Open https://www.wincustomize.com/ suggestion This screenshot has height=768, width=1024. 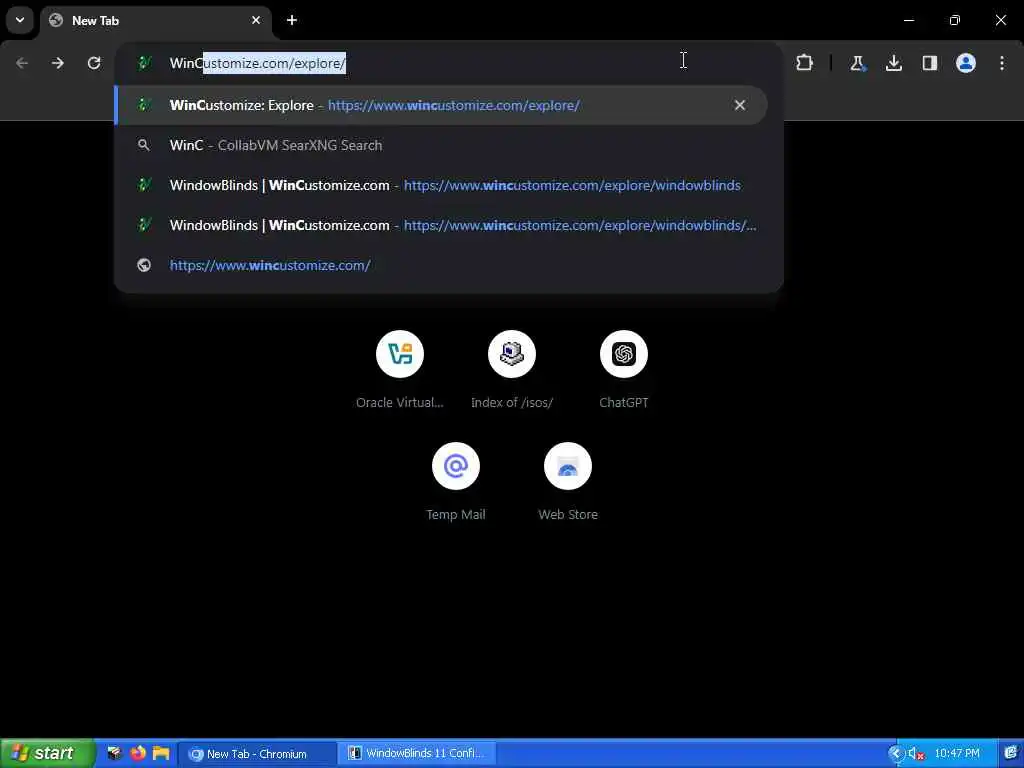441,265
